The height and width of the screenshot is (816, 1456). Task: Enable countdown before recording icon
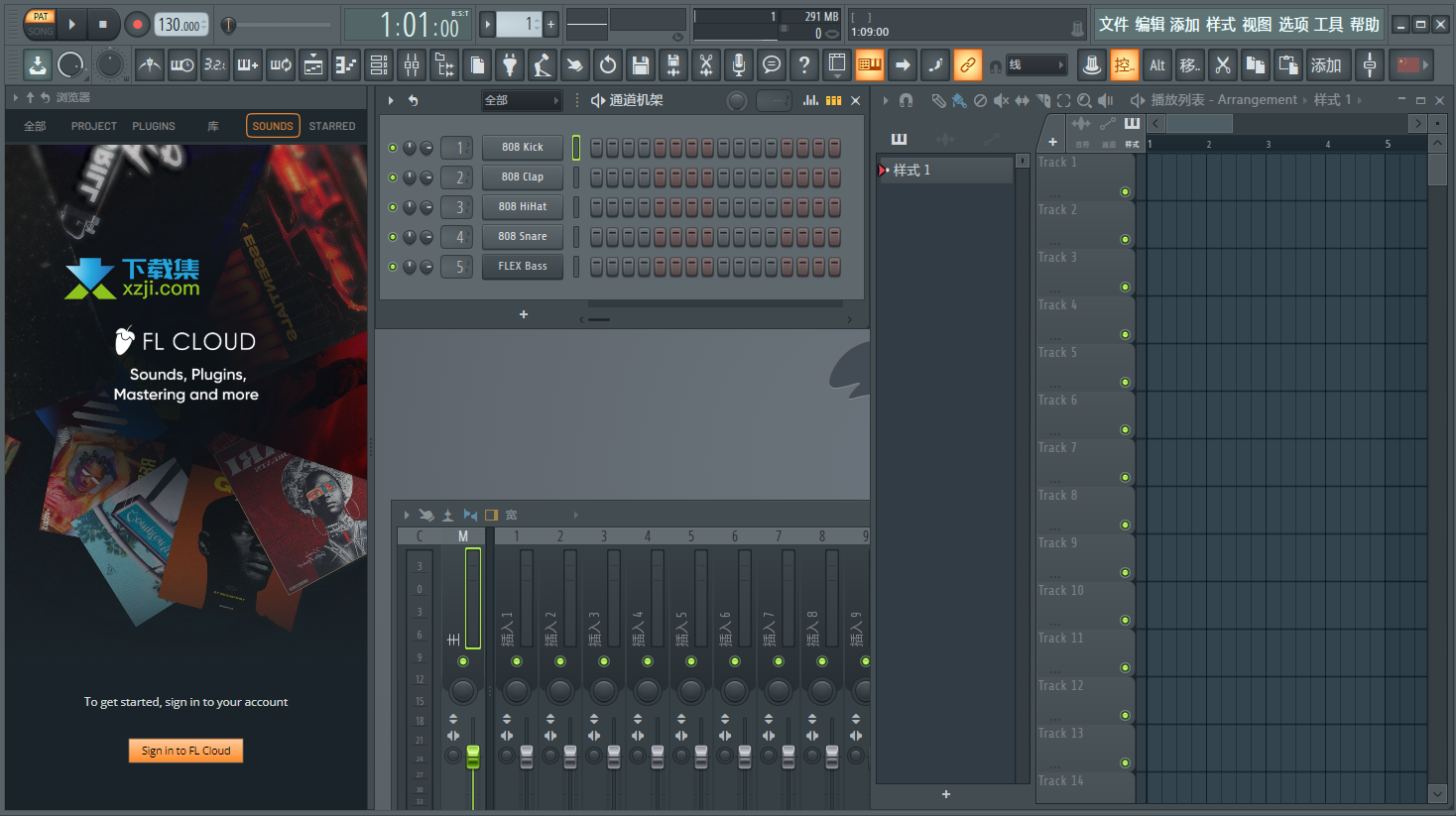click(x=215, y=65)
